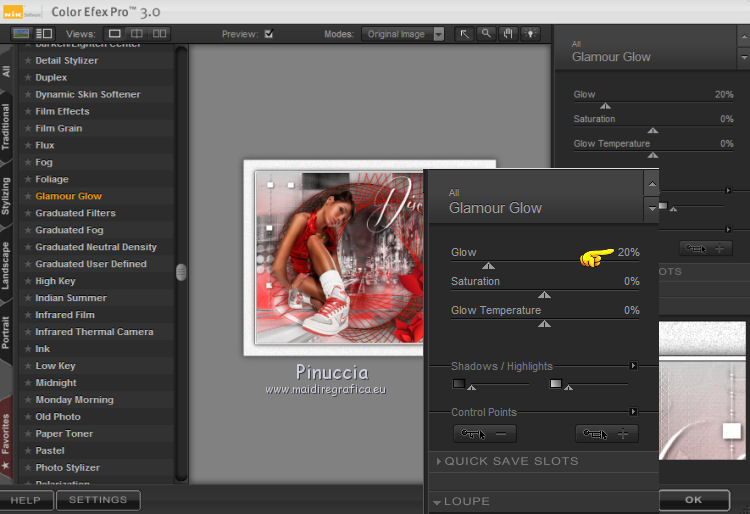Toggle favorite star for Film Grain
The image size is (750, 514).
point(28,128)
